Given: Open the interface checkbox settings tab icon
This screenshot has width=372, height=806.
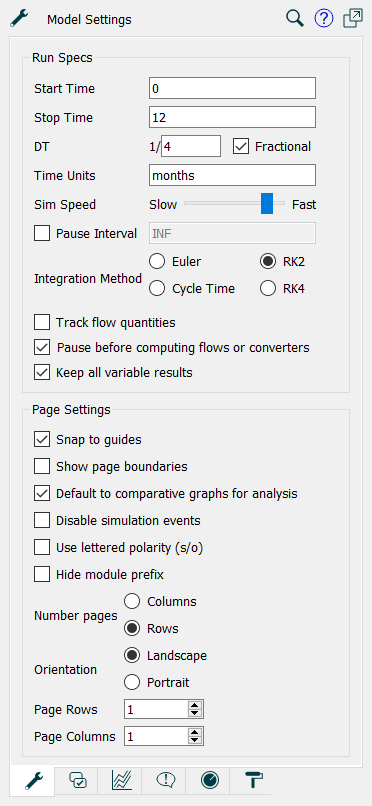Looking at the screenshot, I should point(78,780).
